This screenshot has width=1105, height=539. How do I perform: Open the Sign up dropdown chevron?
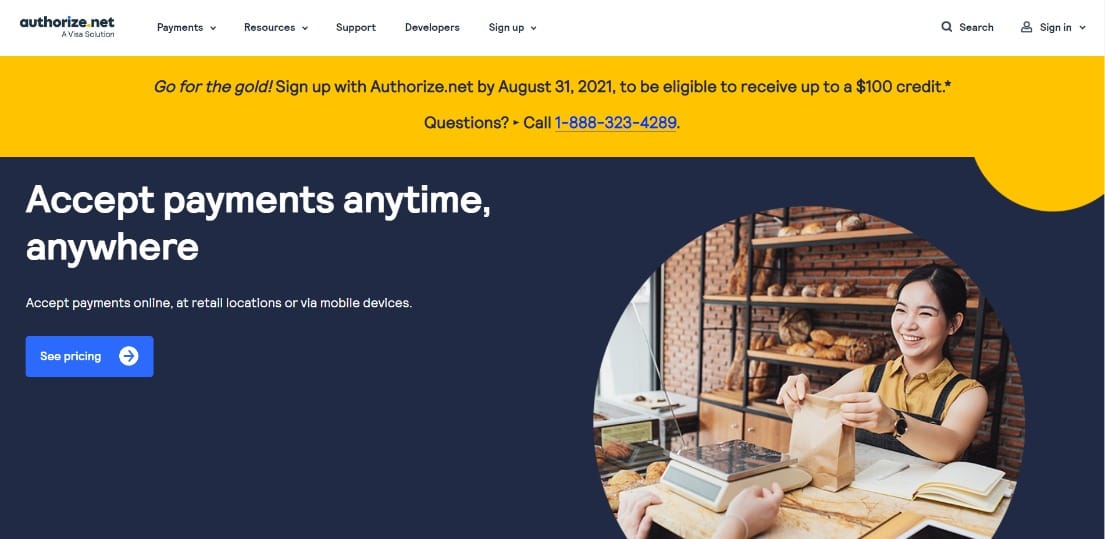533,28
